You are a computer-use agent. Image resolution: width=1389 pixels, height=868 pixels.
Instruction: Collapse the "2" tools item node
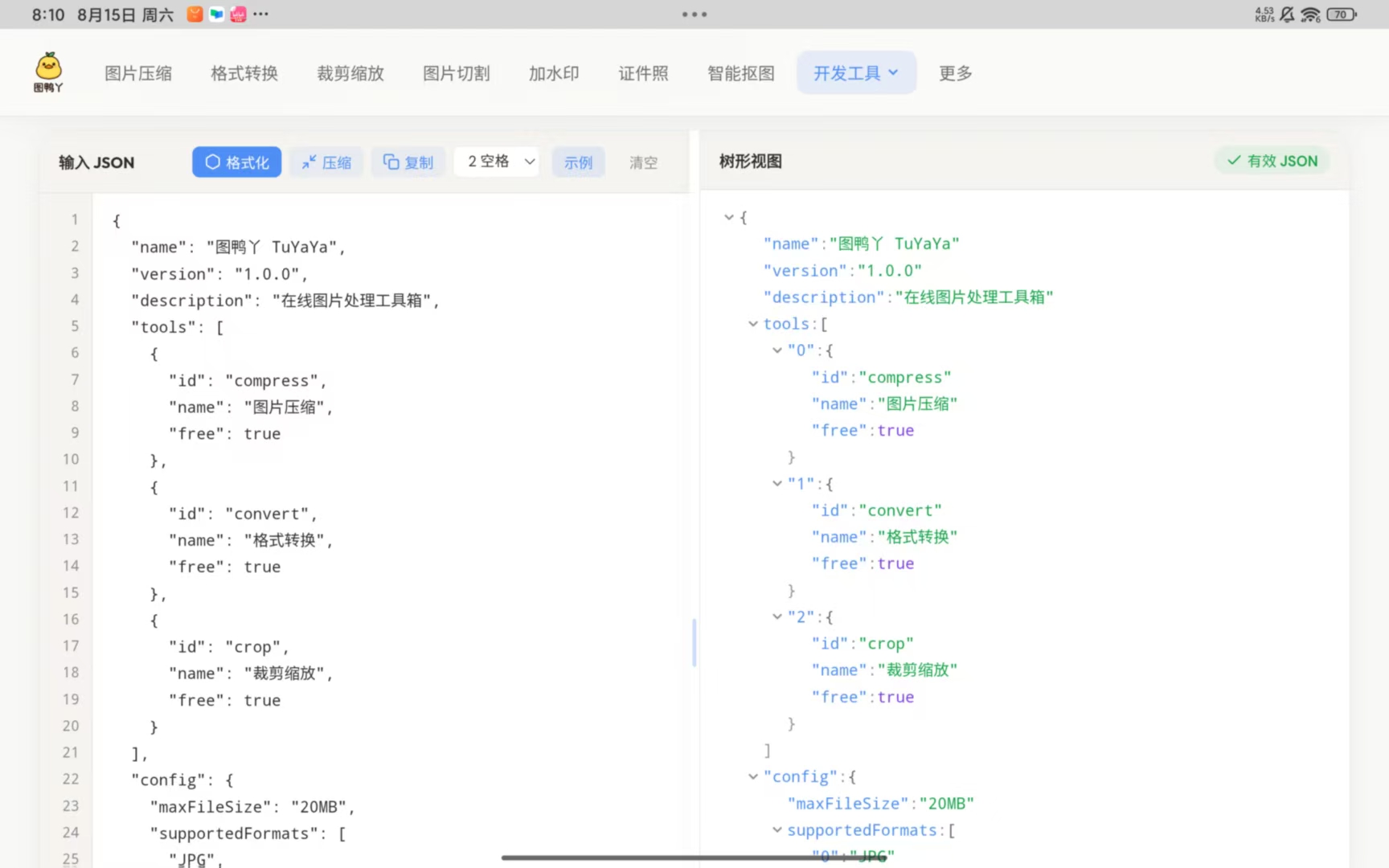(777, 616)
